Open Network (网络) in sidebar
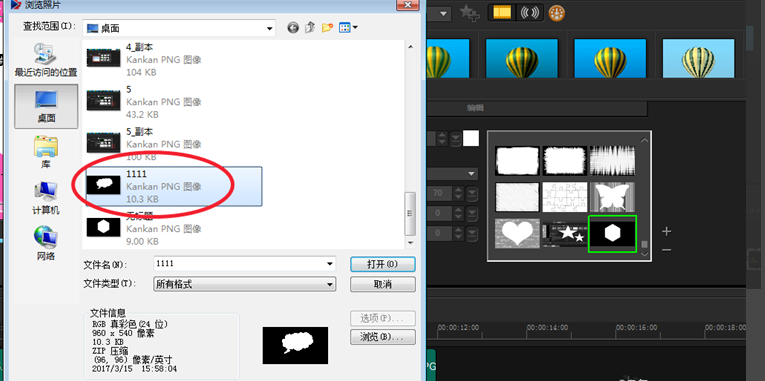The height and width of the screenshot is (381, 765). point(46,243)
